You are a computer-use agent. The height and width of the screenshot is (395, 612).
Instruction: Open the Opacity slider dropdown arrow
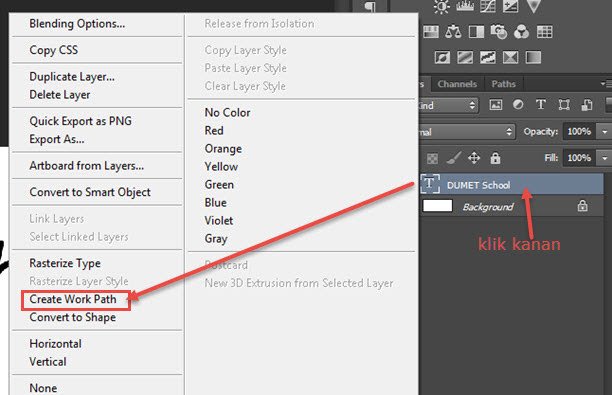point(605,132)
